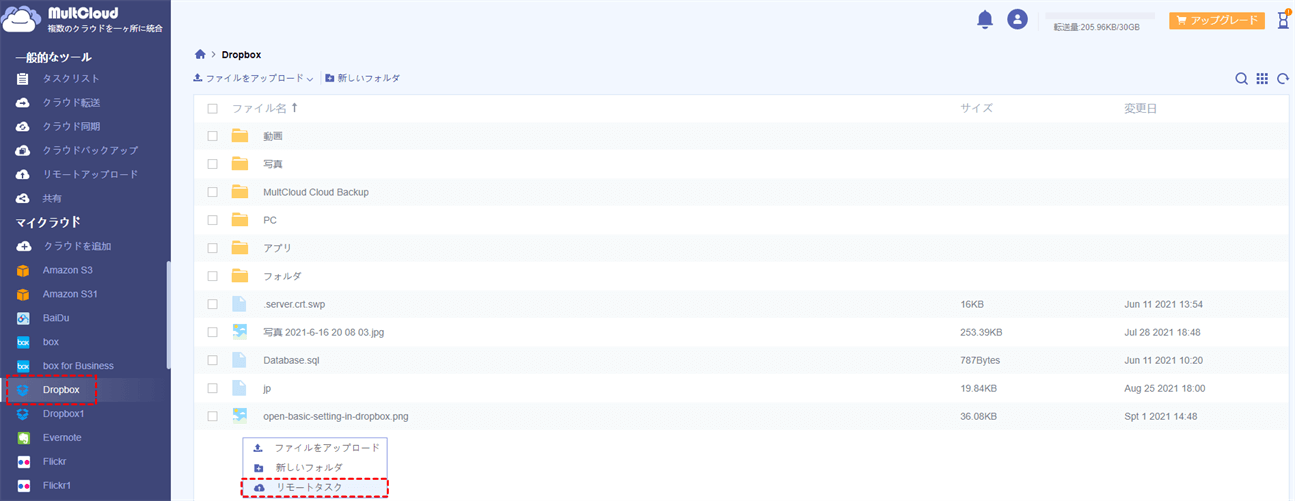The image size is (1295, 501).
Task: Choose ファイルをアップロード in context menu
Action: pos(315,447)
